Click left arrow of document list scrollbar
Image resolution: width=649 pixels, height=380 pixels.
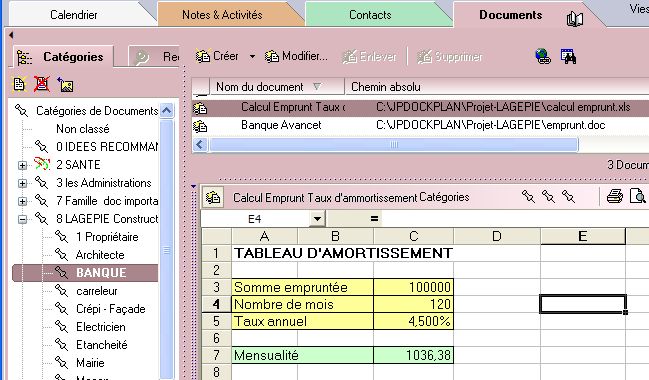(200, 144)
